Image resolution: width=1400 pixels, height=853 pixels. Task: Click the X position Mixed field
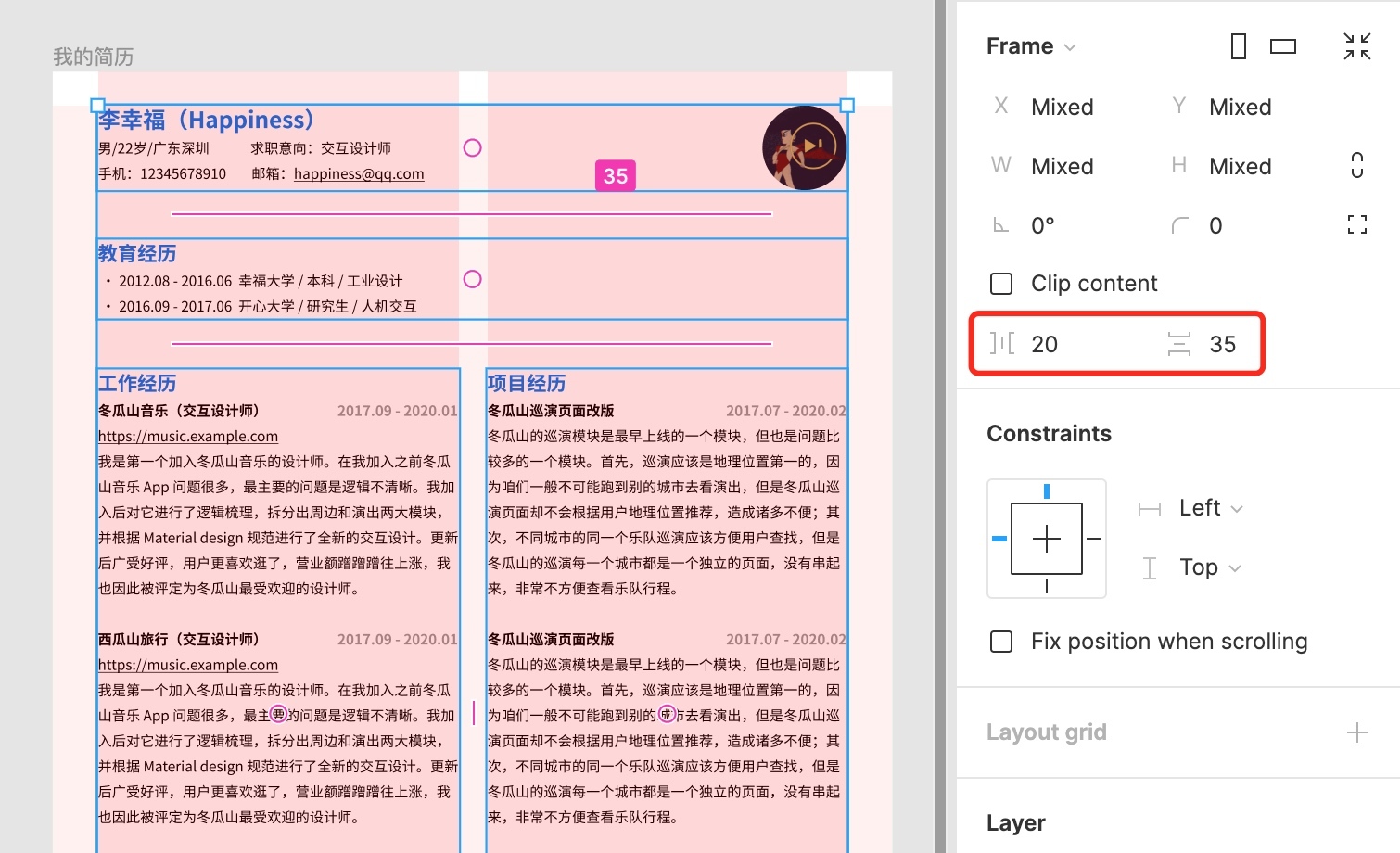pyautogui.click(x=1063, y=107)
